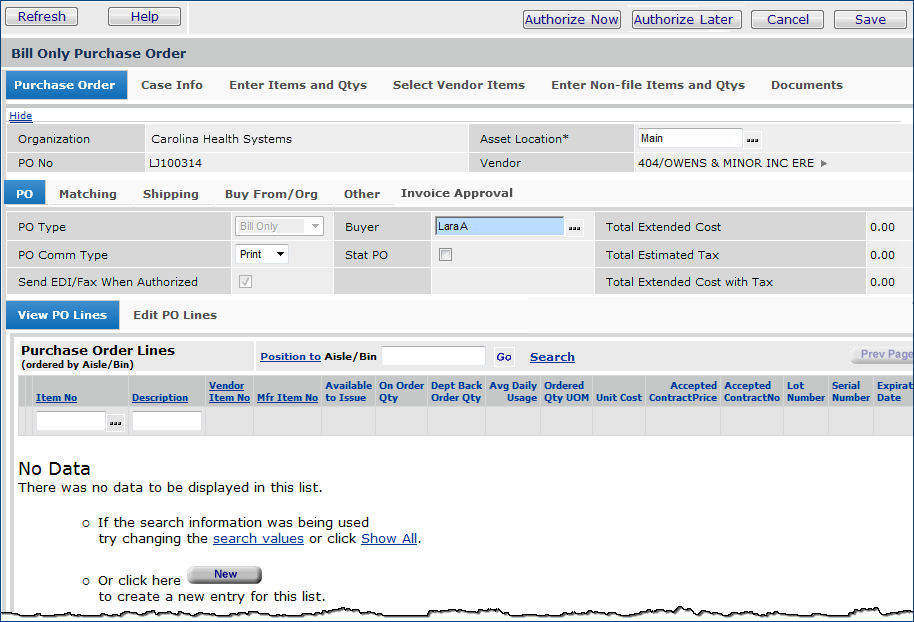Click the arrow icon next to Vendor name
Screen dimensions: 914x622
point(824,163)
